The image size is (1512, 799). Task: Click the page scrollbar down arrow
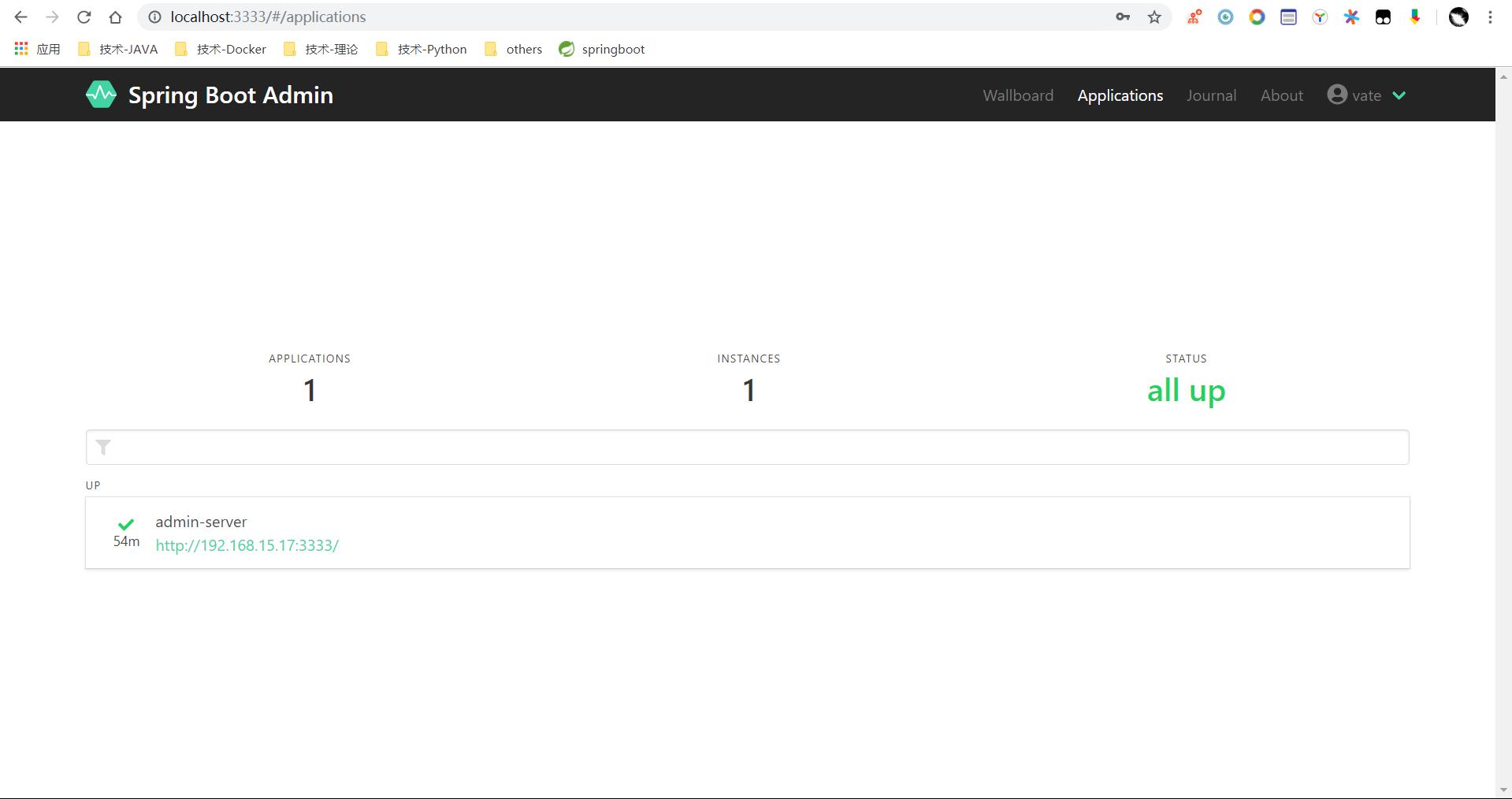(x=1503, y=790)
